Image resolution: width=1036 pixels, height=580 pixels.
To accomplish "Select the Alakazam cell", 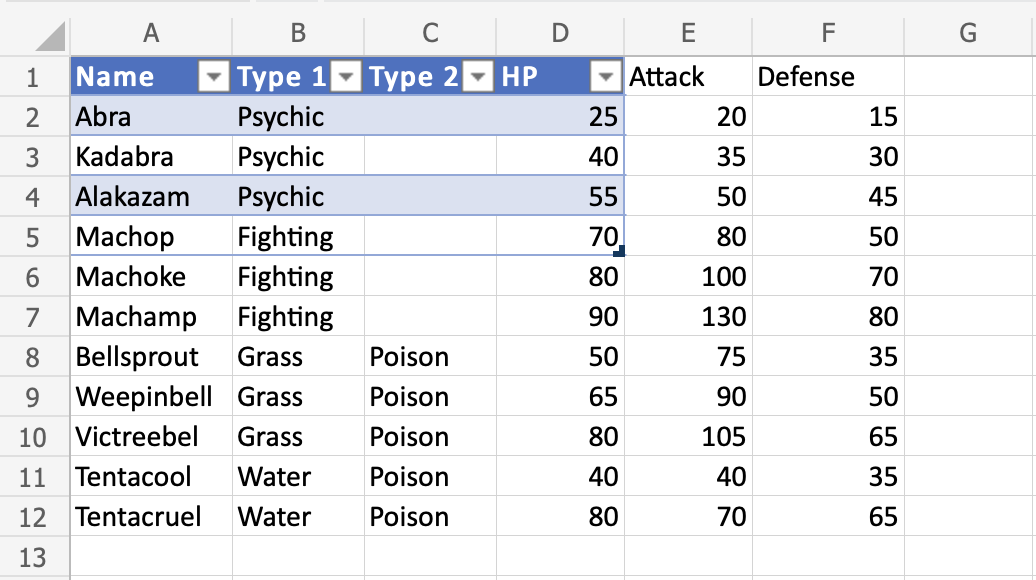I will (151, 197).
